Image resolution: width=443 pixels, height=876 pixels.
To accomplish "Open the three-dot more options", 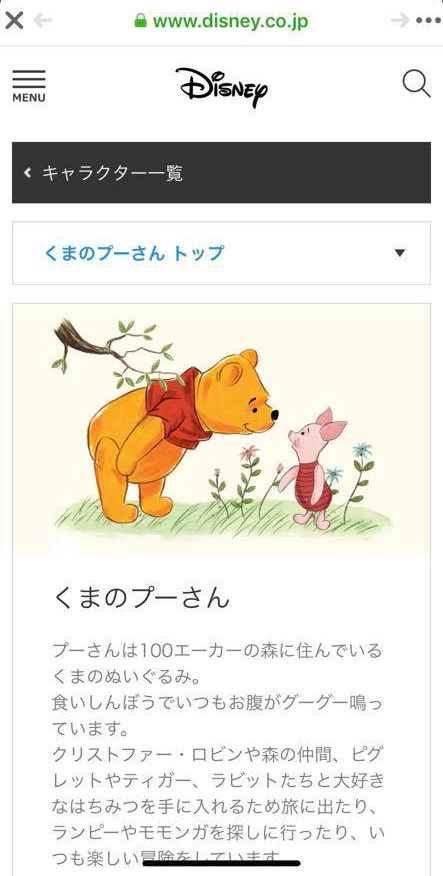I will [x=428, y=21].
